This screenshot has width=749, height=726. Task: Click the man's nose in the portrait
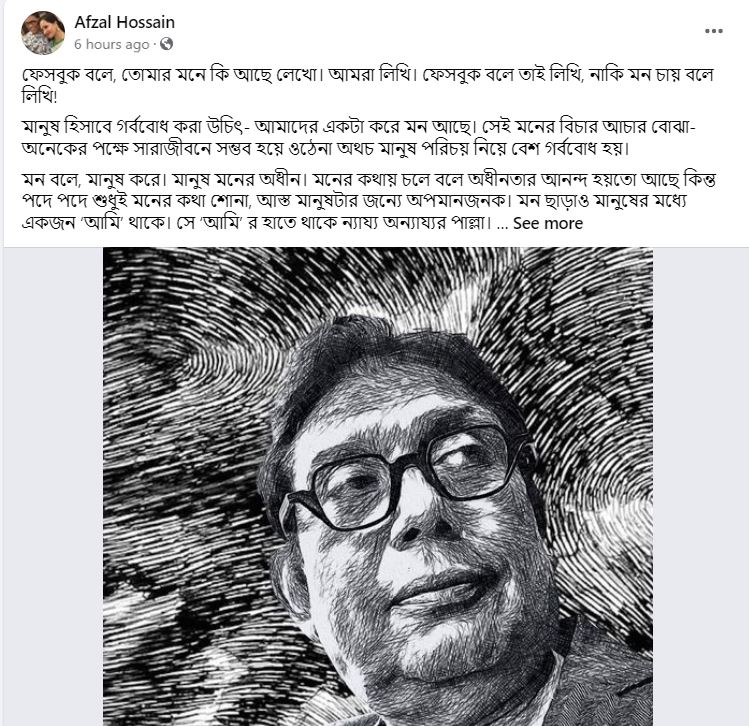[x=418, y=523]
